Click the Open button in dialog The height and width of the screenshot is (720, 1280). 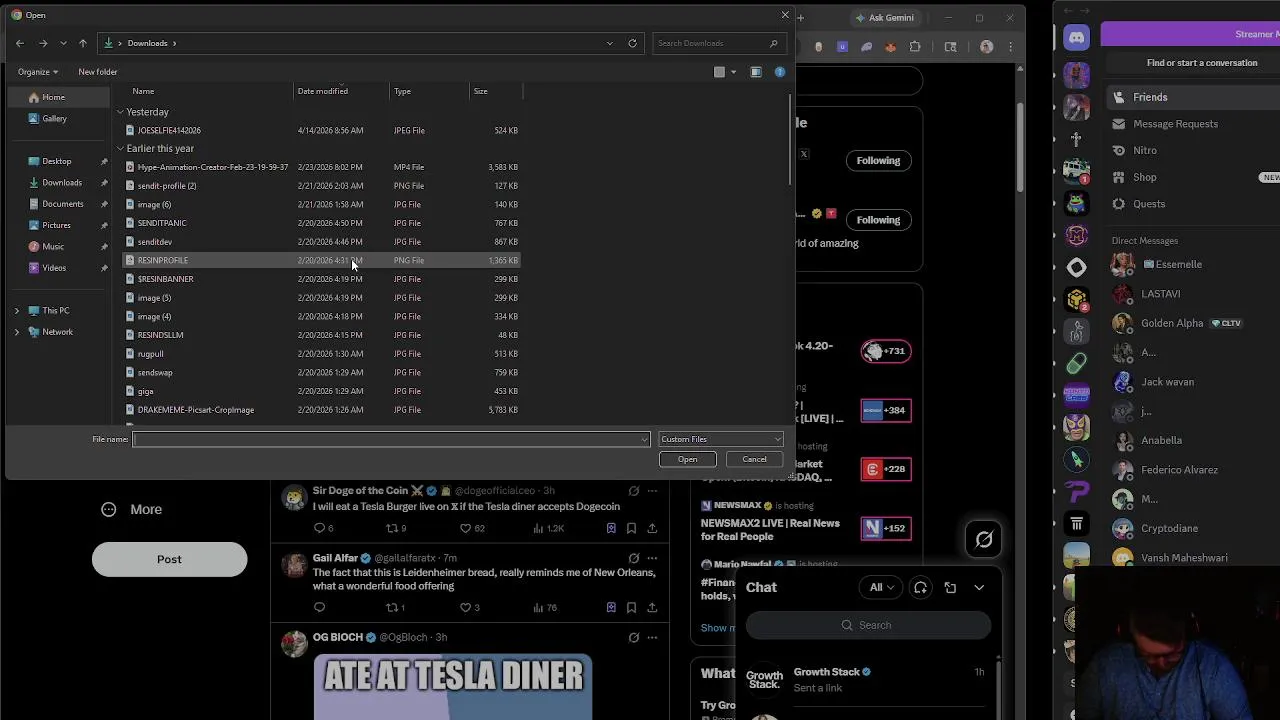pos(688,460)
